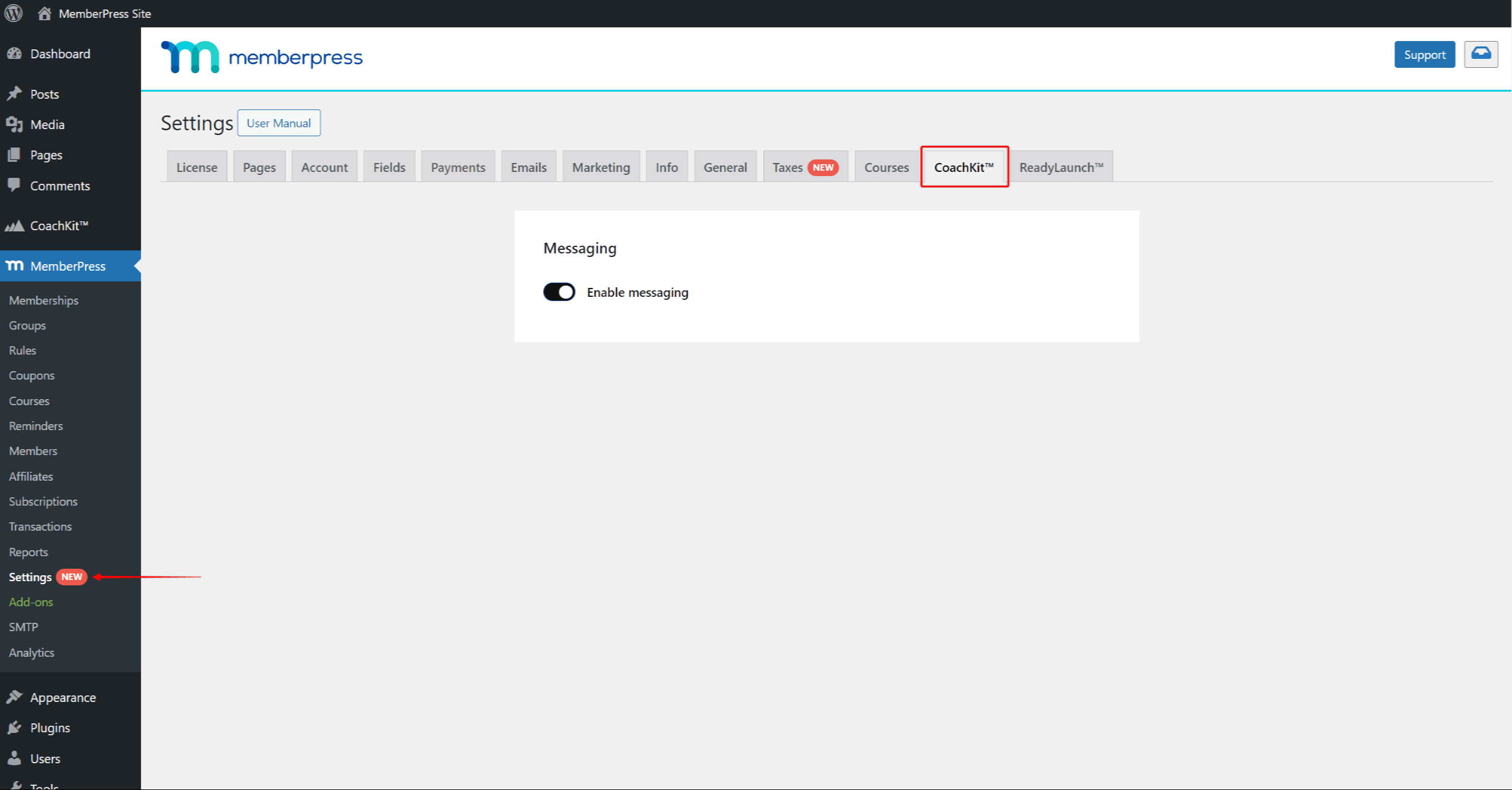Image resolution: width=1512 pixels, height=790 pixels.
Task: Open the User Manual link
Action: pyautogui.click(x=278, y=123)
